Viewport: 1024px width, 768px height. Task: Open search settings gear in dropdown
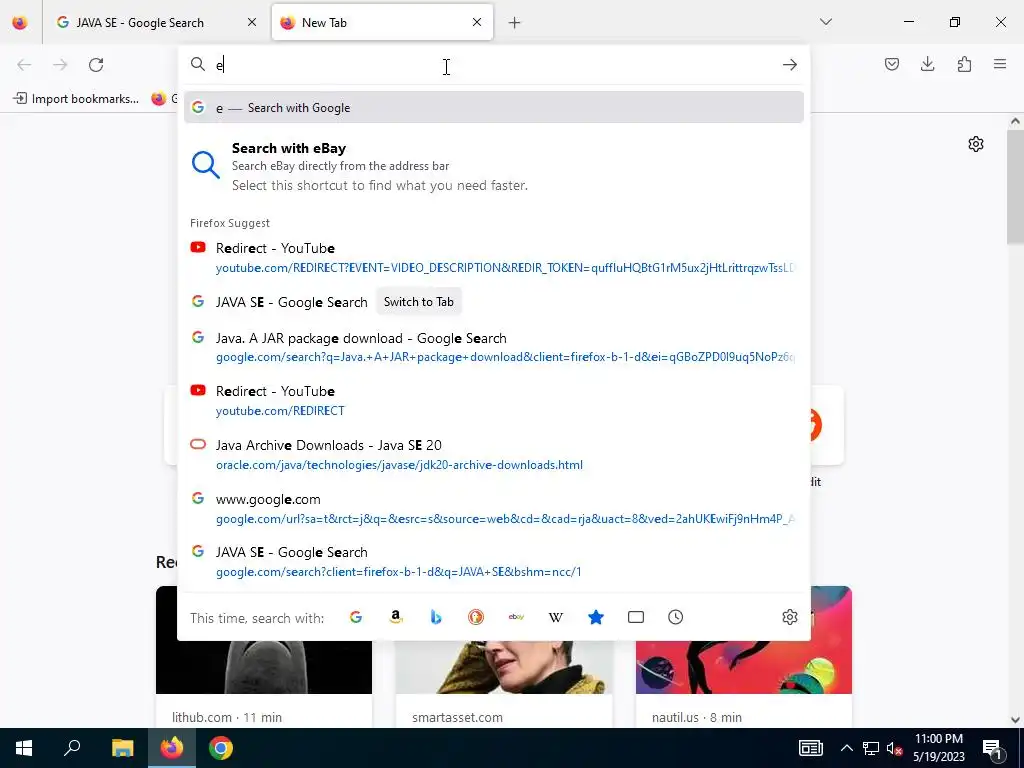790,617
